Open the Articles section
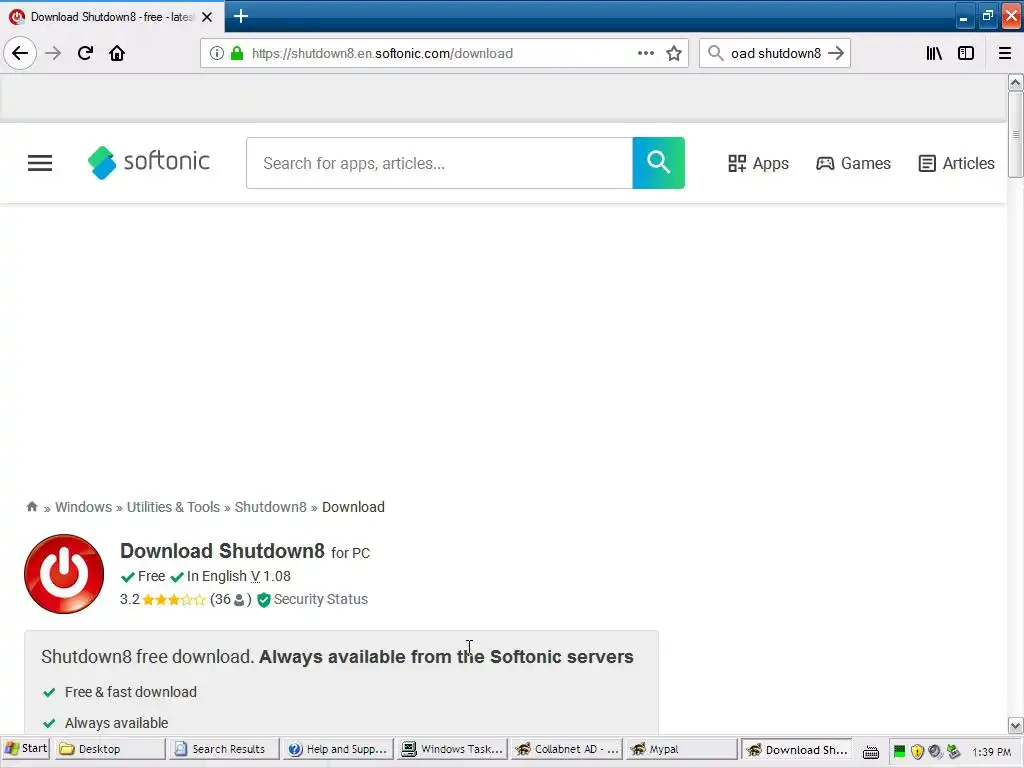Image resolution: width=1024 pixels, height=768 pixels. pyautogui.click(x=956, y=163)
